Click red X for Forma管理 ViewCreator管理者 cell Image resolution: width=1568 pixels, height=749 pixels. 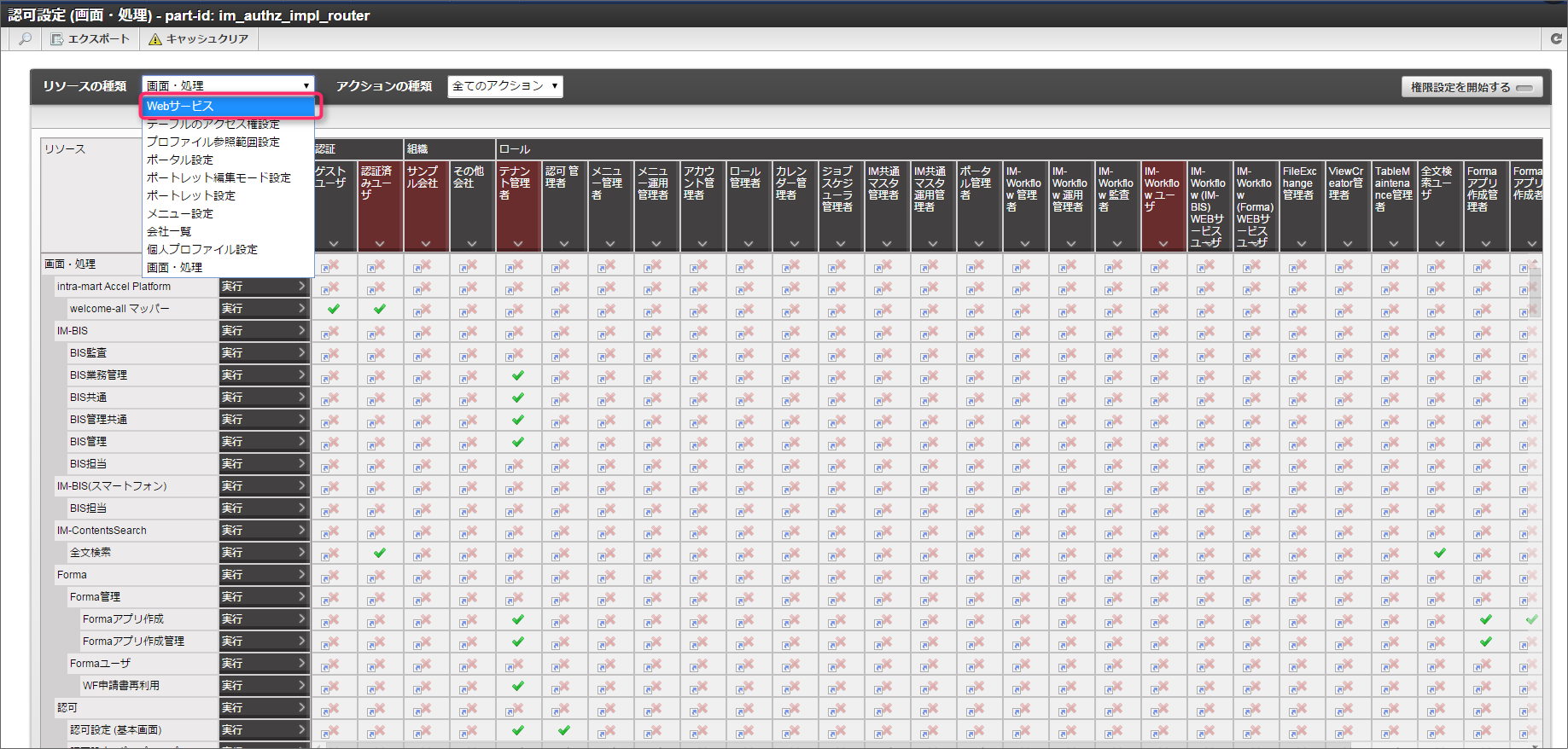[1348, 597]
